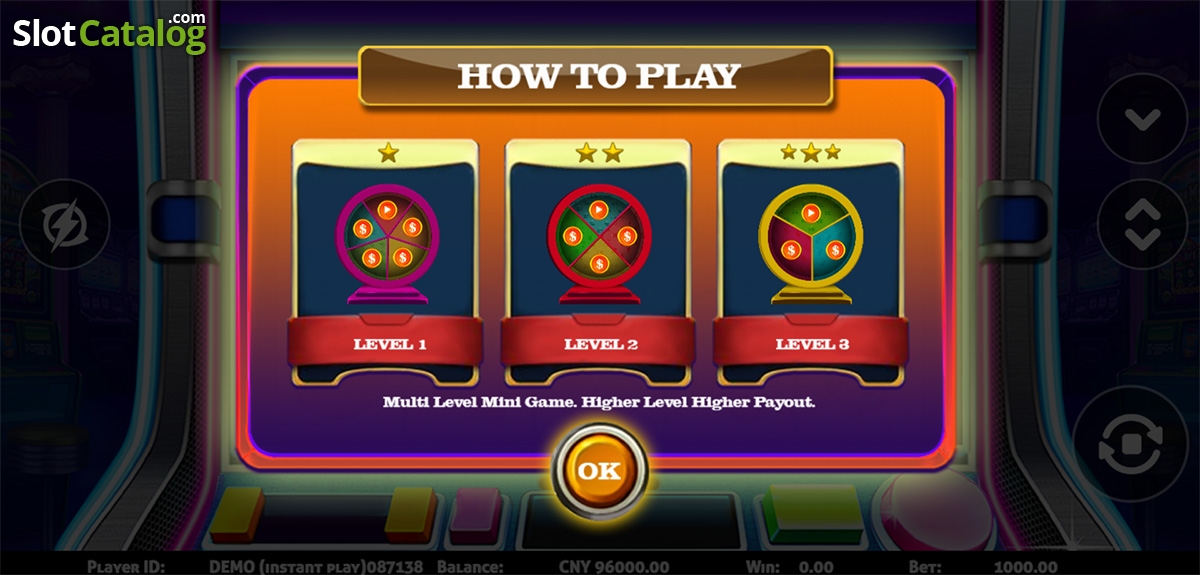Screen dimensions: 1200x575
Task: Open the bet up-down arrows control
Action: point(1141,224)
